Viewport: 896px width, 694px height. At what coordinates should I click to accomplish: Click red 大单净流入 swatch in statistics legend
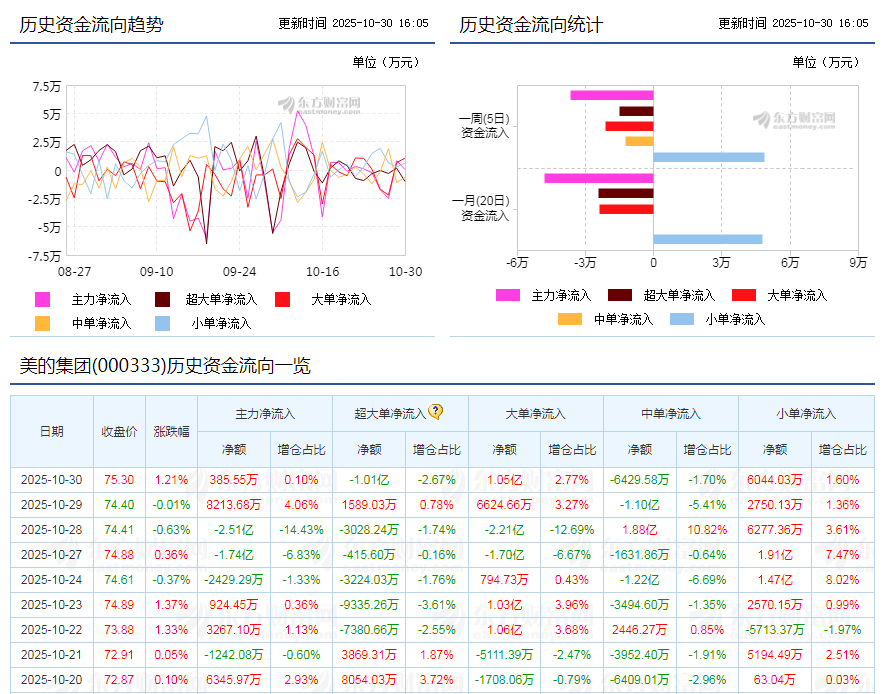(744, 295)
